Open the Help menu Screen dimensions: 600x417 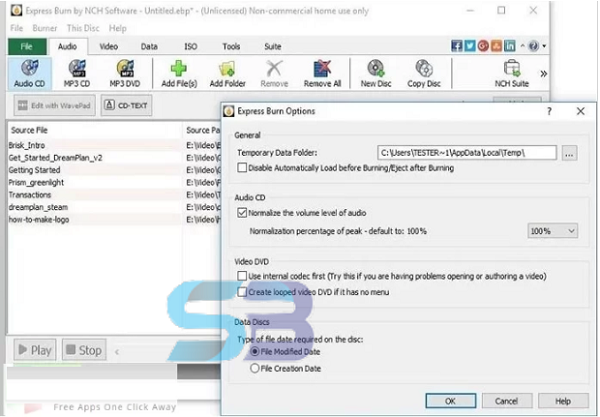117,28
